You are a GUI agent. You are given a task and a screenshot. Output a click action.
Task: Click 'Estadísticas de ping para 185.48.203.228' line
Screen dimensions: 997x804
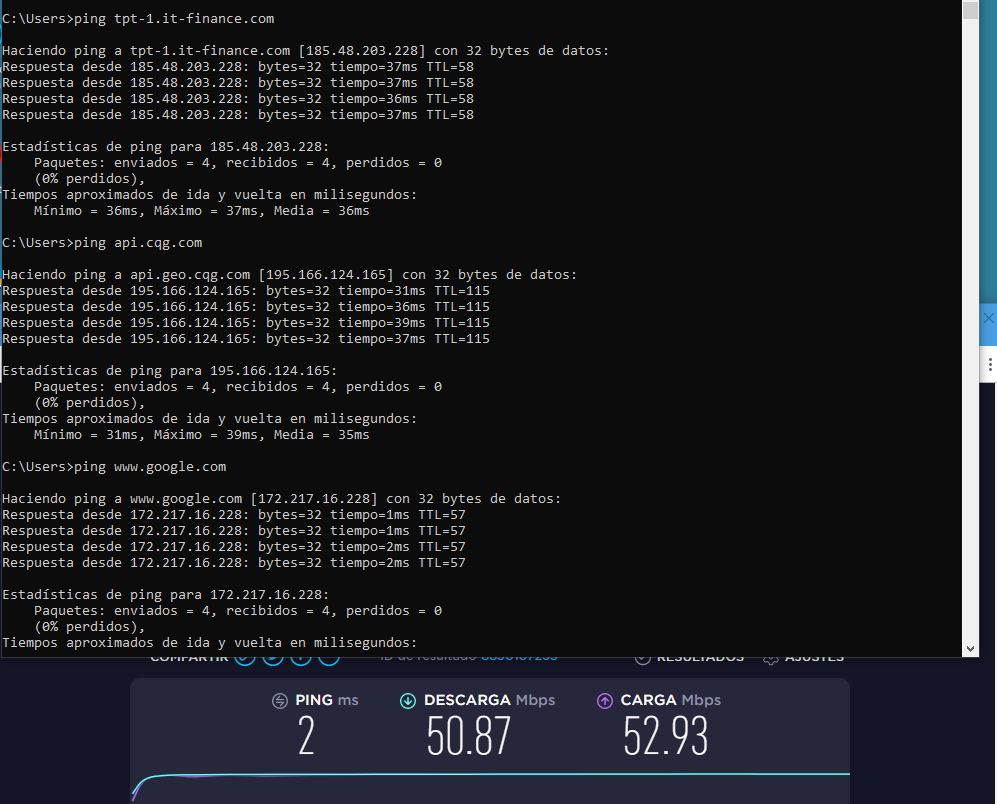coord(166,147)
